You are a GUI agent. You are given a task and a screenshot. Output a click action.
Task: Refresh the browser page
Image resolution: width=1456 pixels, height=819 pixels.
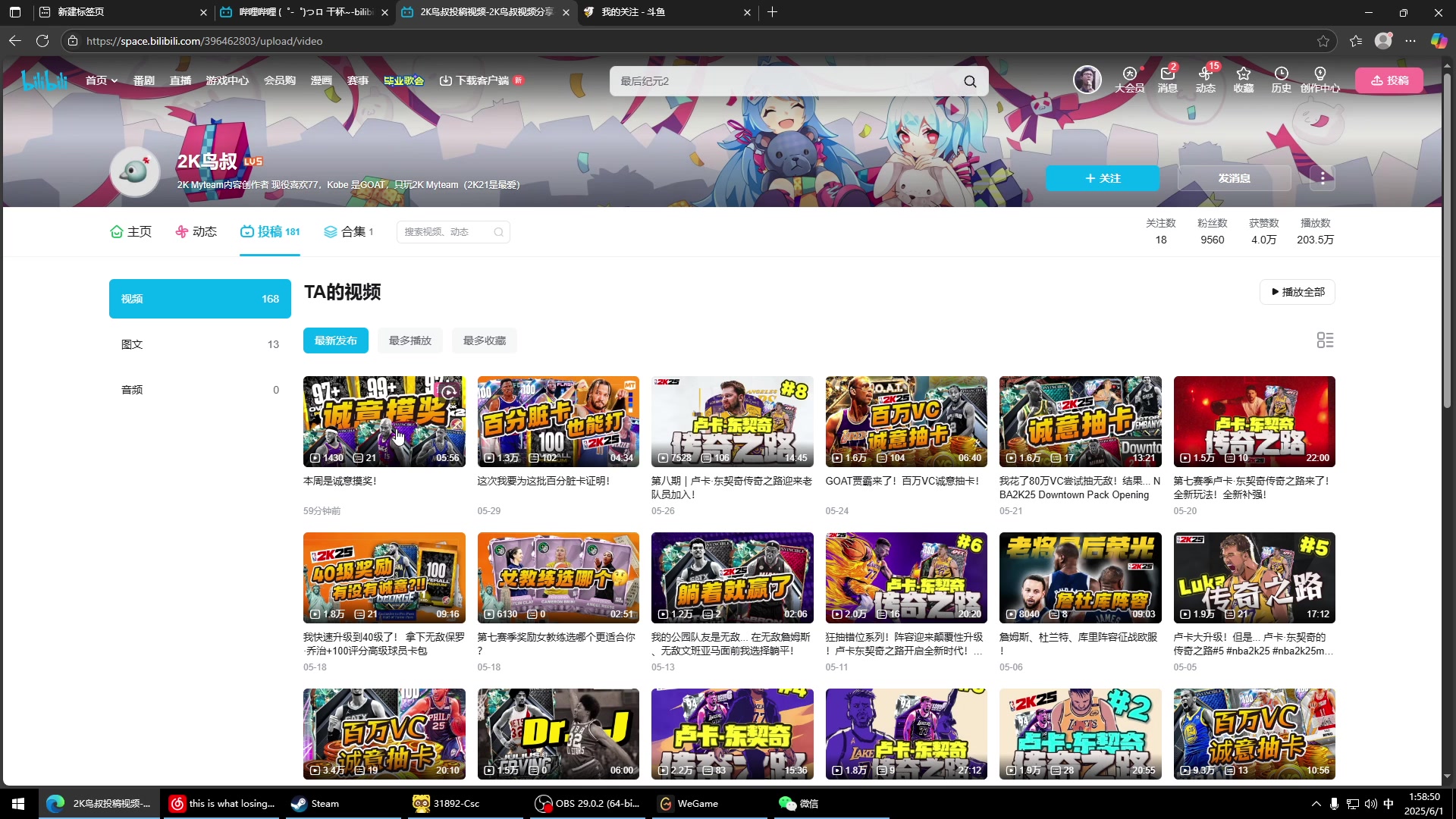[x=42, y=41]
